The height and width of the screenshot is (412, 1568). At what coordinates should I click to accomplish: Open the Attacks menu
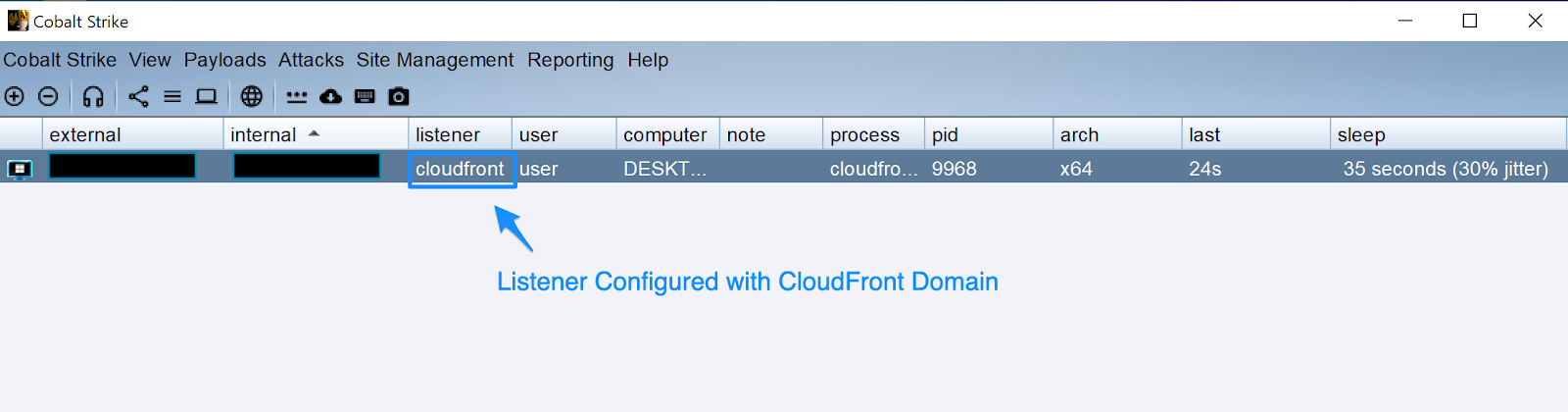click(311, 60)
